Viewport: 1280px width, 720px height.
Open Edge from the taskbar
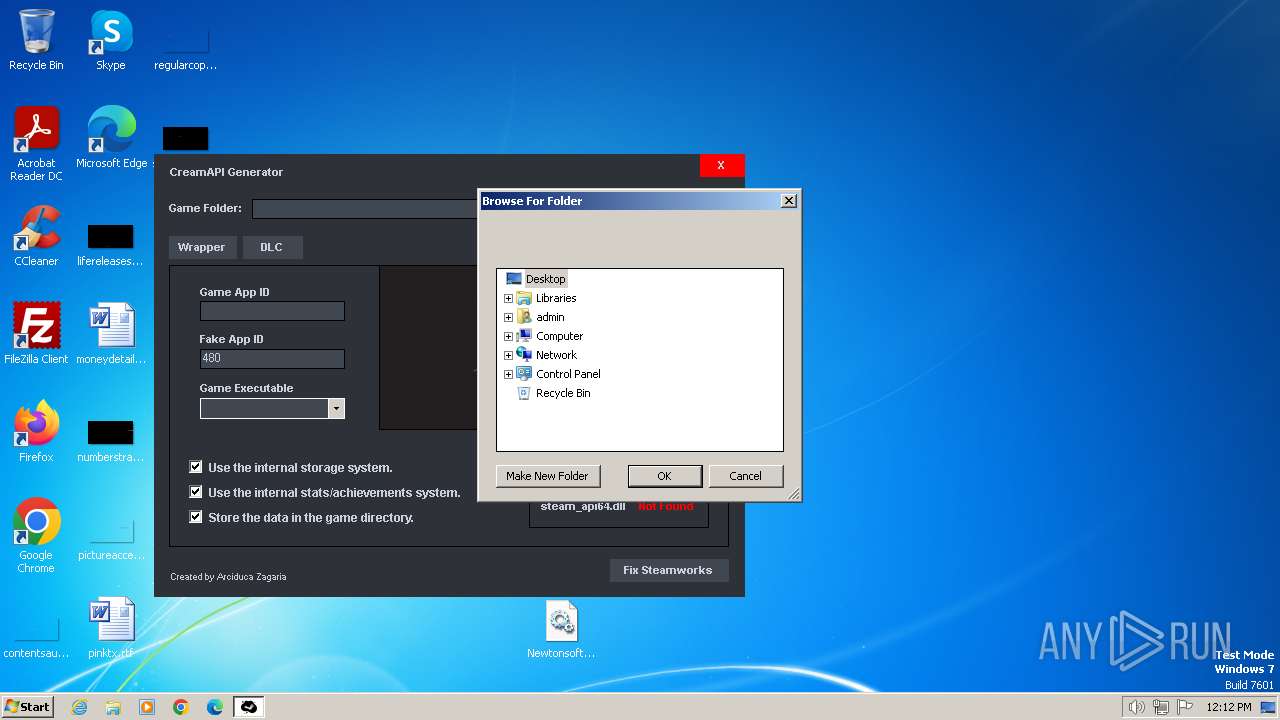[x=215, y=707]
